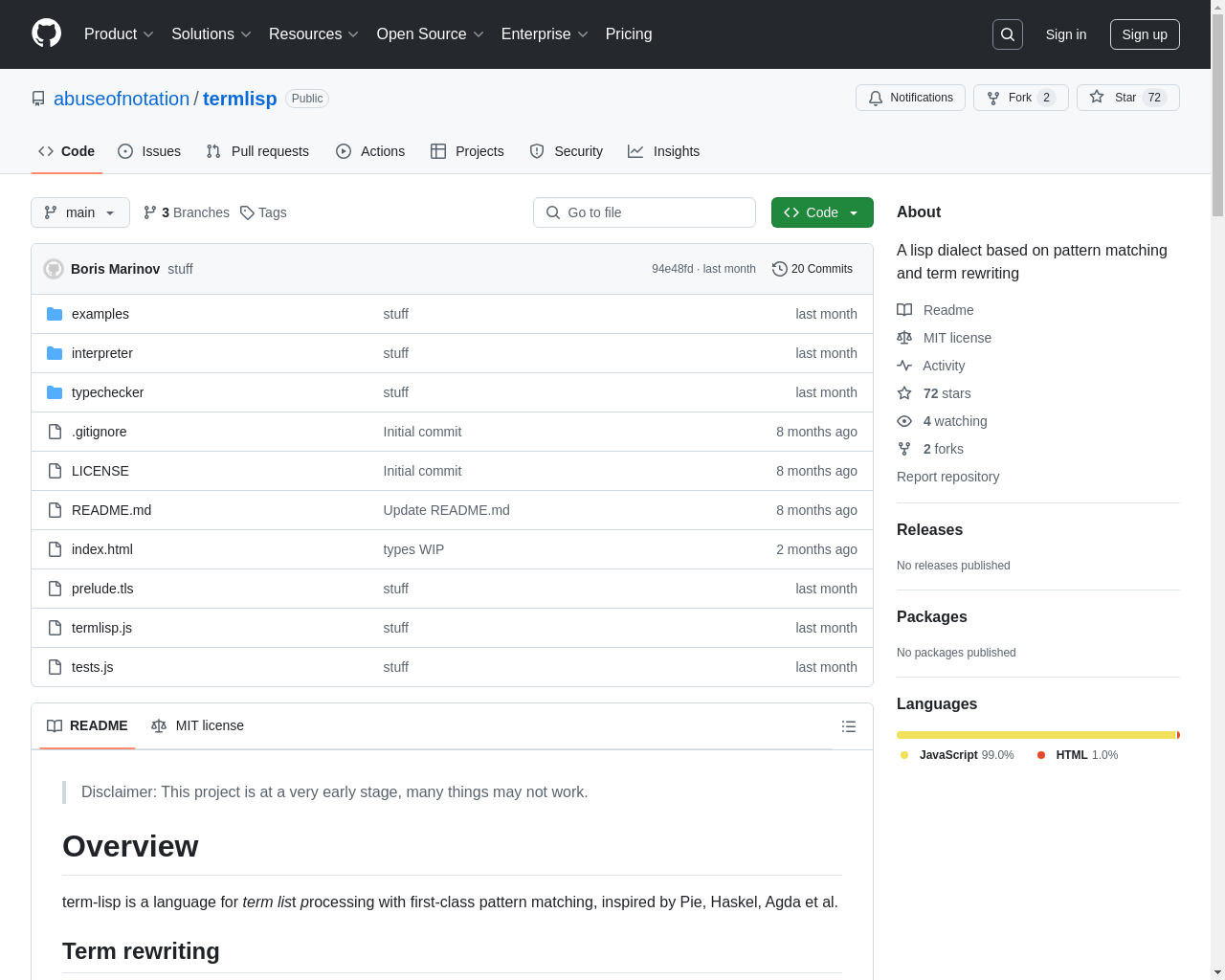Switch to the Insights tab

(x=663, y=151)
